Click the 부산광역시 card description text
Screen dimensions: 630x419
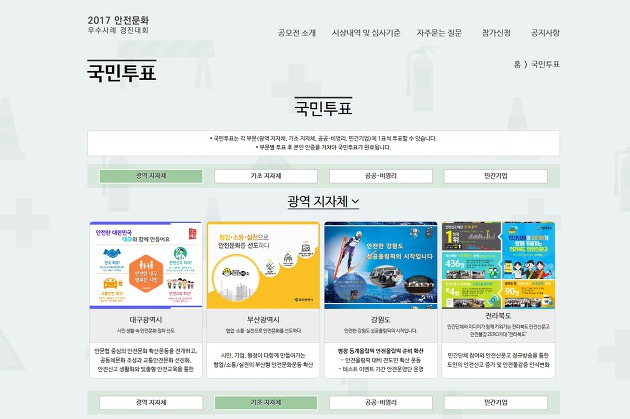pyautogui.click(x=263, y=360)
